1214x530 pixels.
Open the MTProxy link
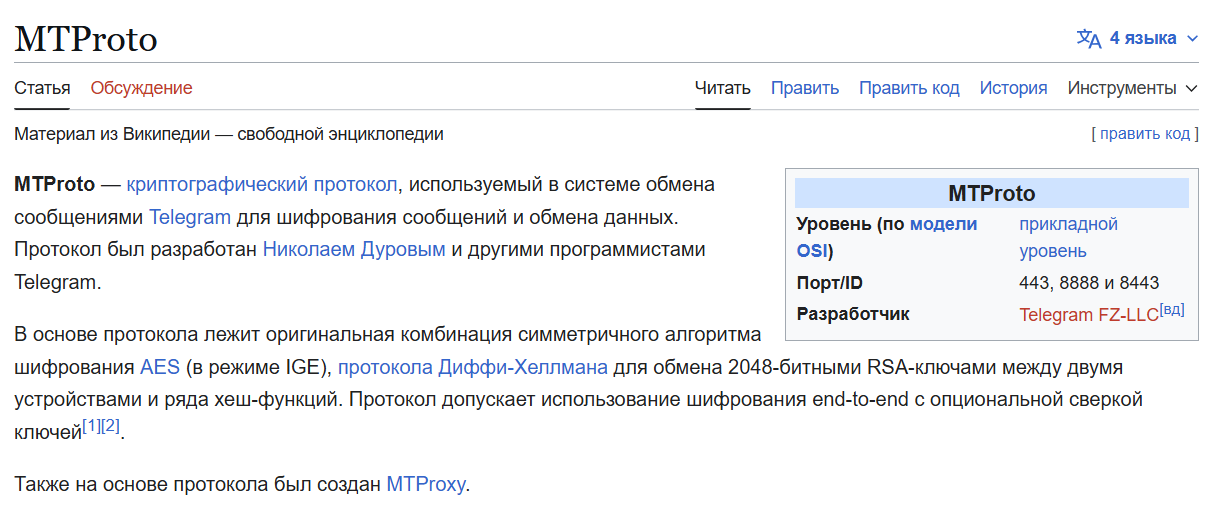point(426,485)
